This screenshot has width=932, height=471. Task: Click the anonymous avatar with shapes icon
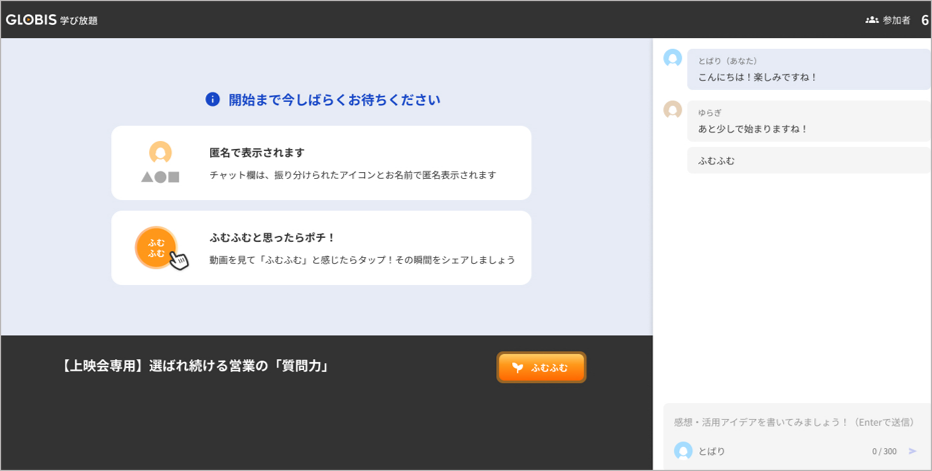click(x=160, y=162)
